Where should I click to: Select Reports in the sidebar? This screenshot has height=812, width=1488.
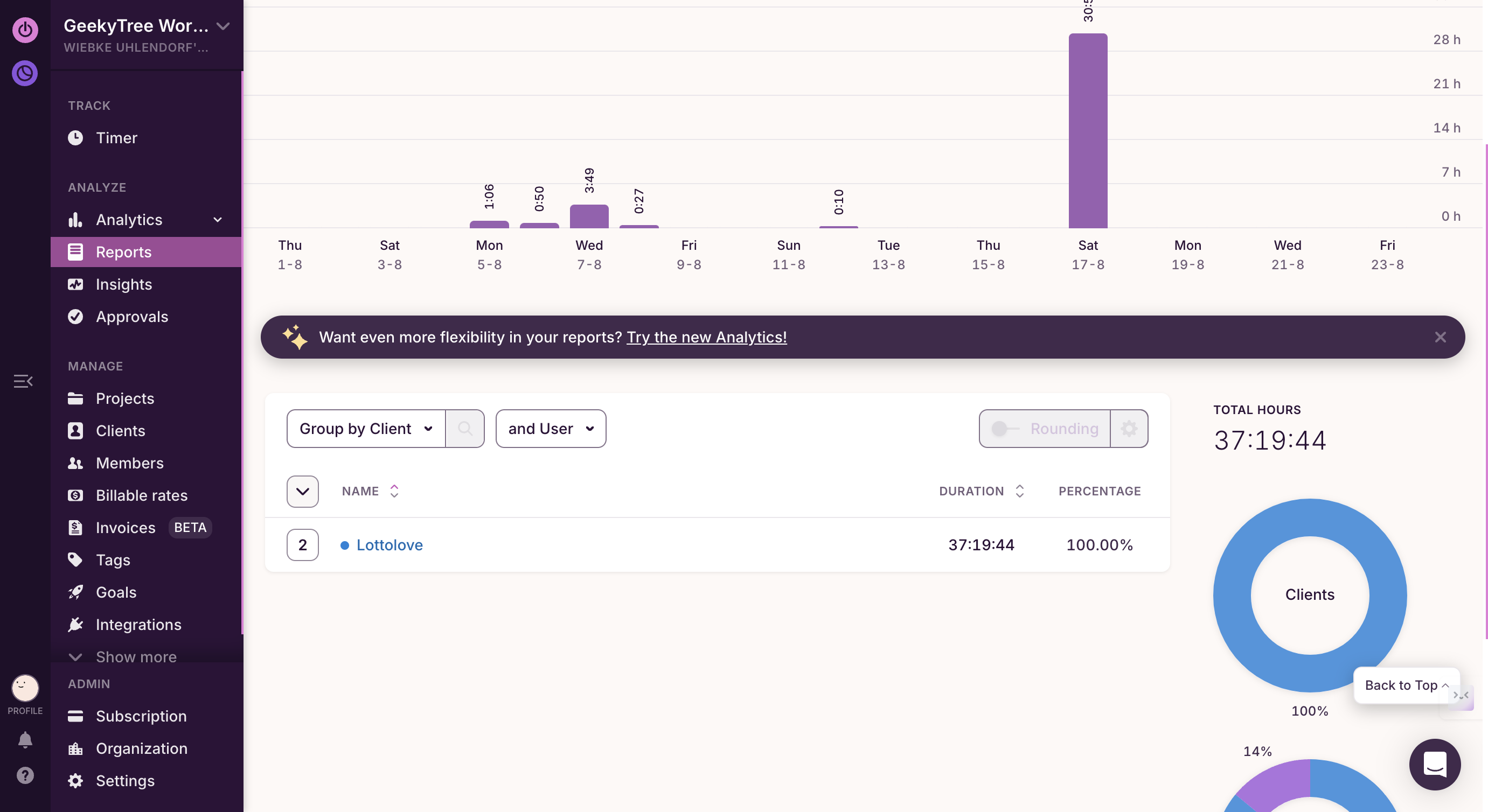pyautogui.click(x=145, y=252)
